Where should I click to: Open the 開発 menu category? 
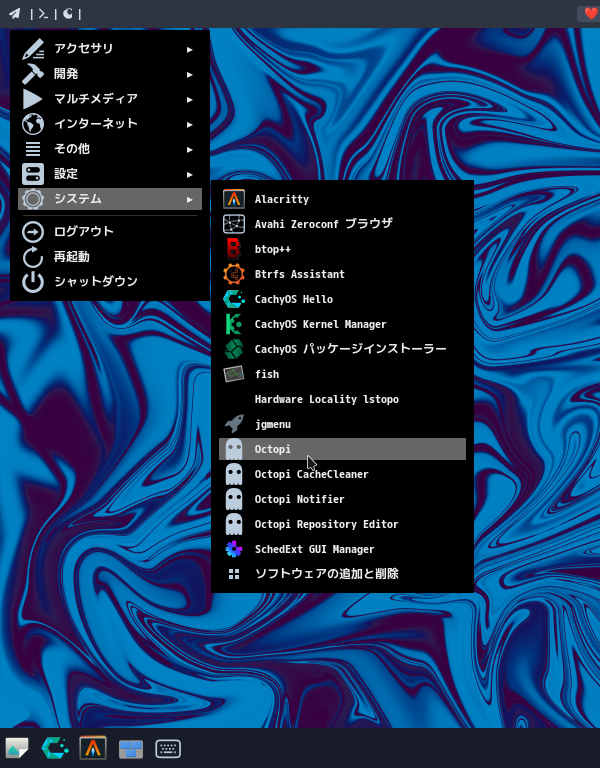click(x=110, y=74)
